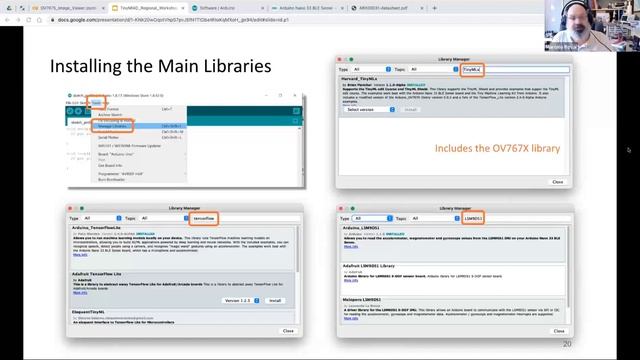
Task: Open sketch tab dropdown arrow in Arduino IDE
Action: coord(296,121)
